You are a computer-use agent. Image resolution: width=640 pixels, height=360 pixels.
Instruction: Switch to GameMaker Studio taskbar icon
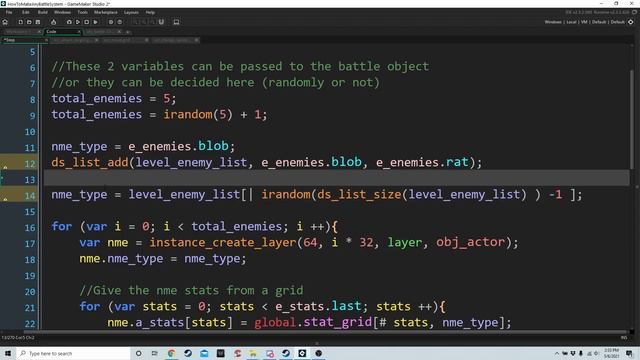point(302,353)
